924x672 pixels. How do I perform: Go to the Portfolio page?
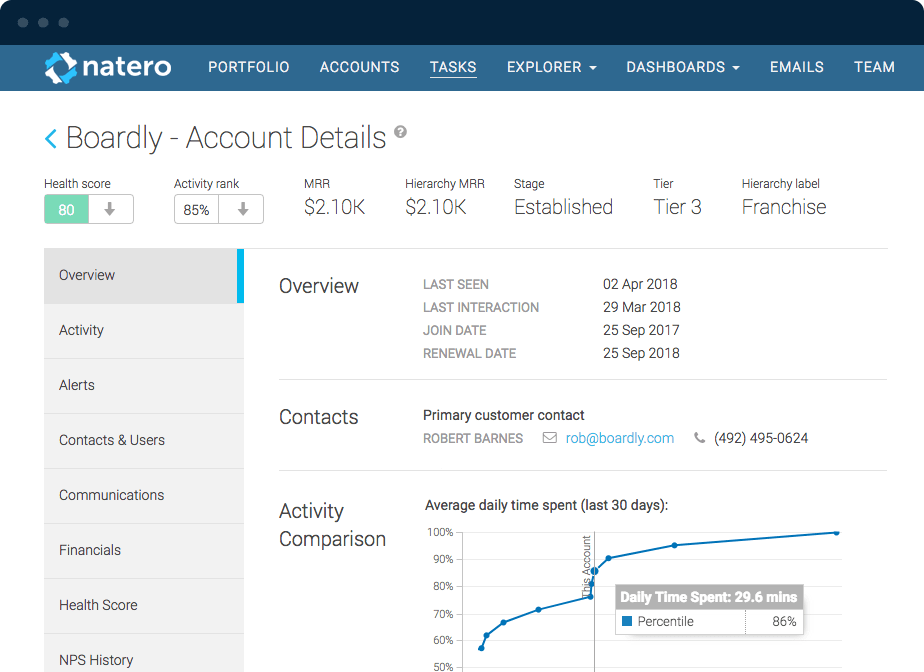(249, 67)
